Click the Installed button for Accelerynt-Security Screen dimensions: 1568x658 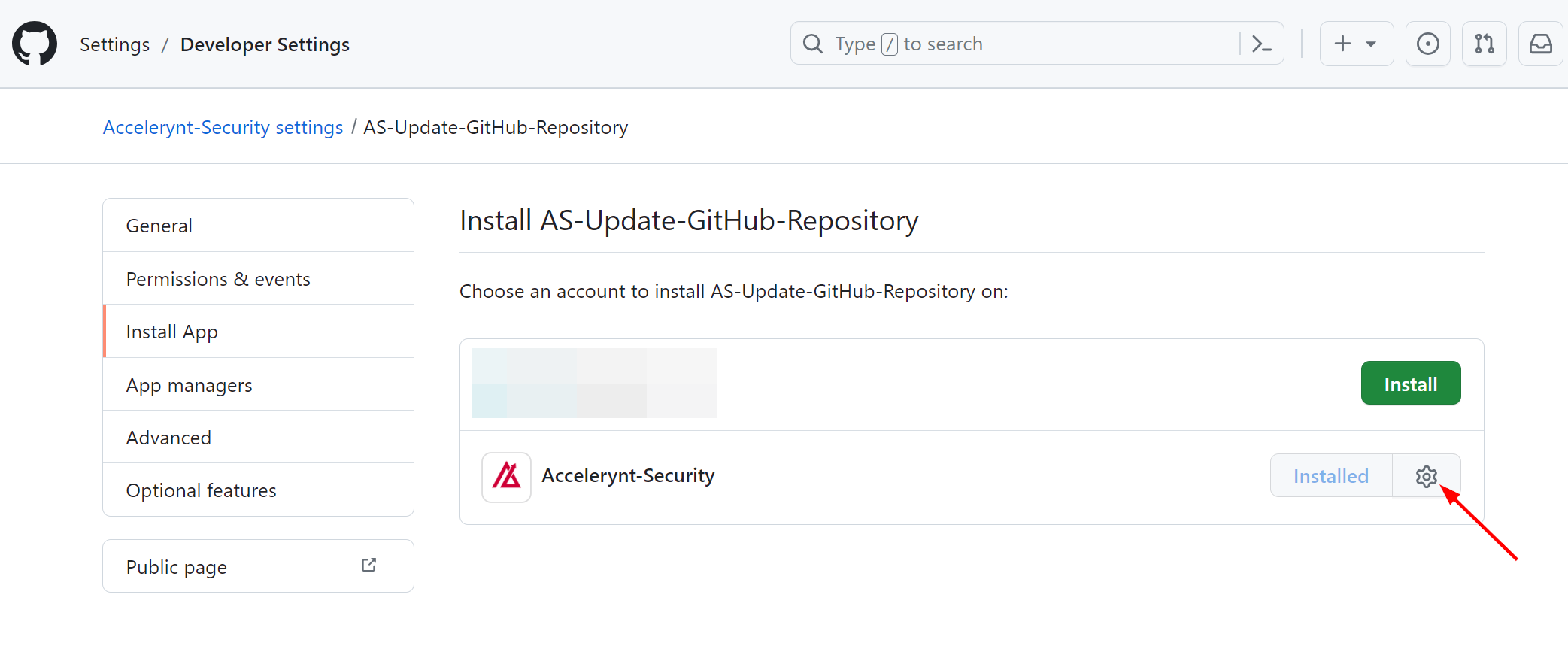point(1330,476)
